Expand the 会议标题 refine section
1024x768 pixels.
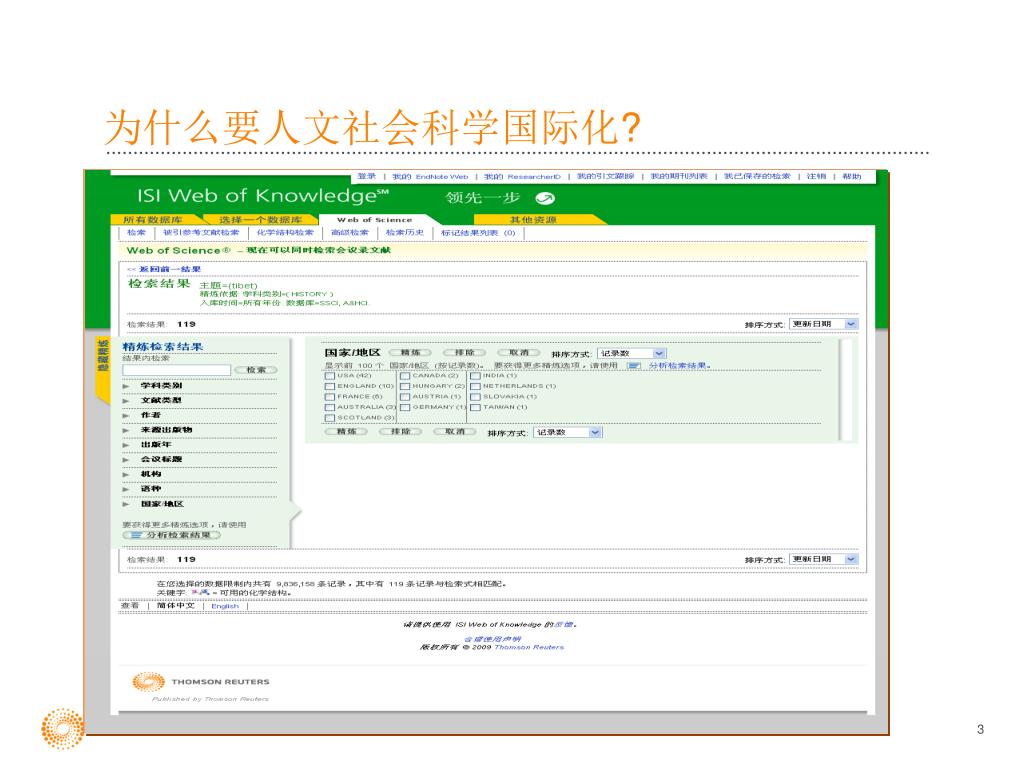pyautogui.click(x=125, y=460)
